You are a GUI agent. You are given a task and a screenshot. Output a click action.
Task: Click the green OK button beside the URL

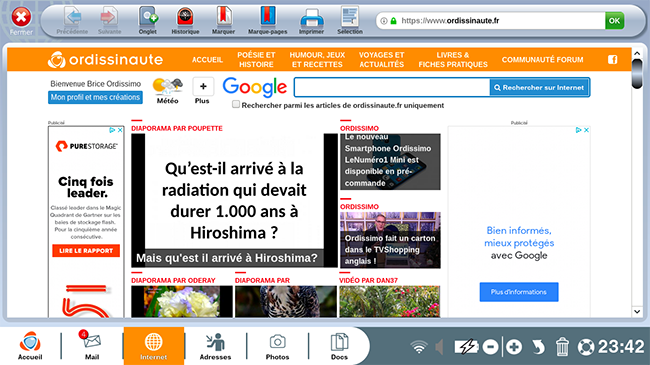614,20
